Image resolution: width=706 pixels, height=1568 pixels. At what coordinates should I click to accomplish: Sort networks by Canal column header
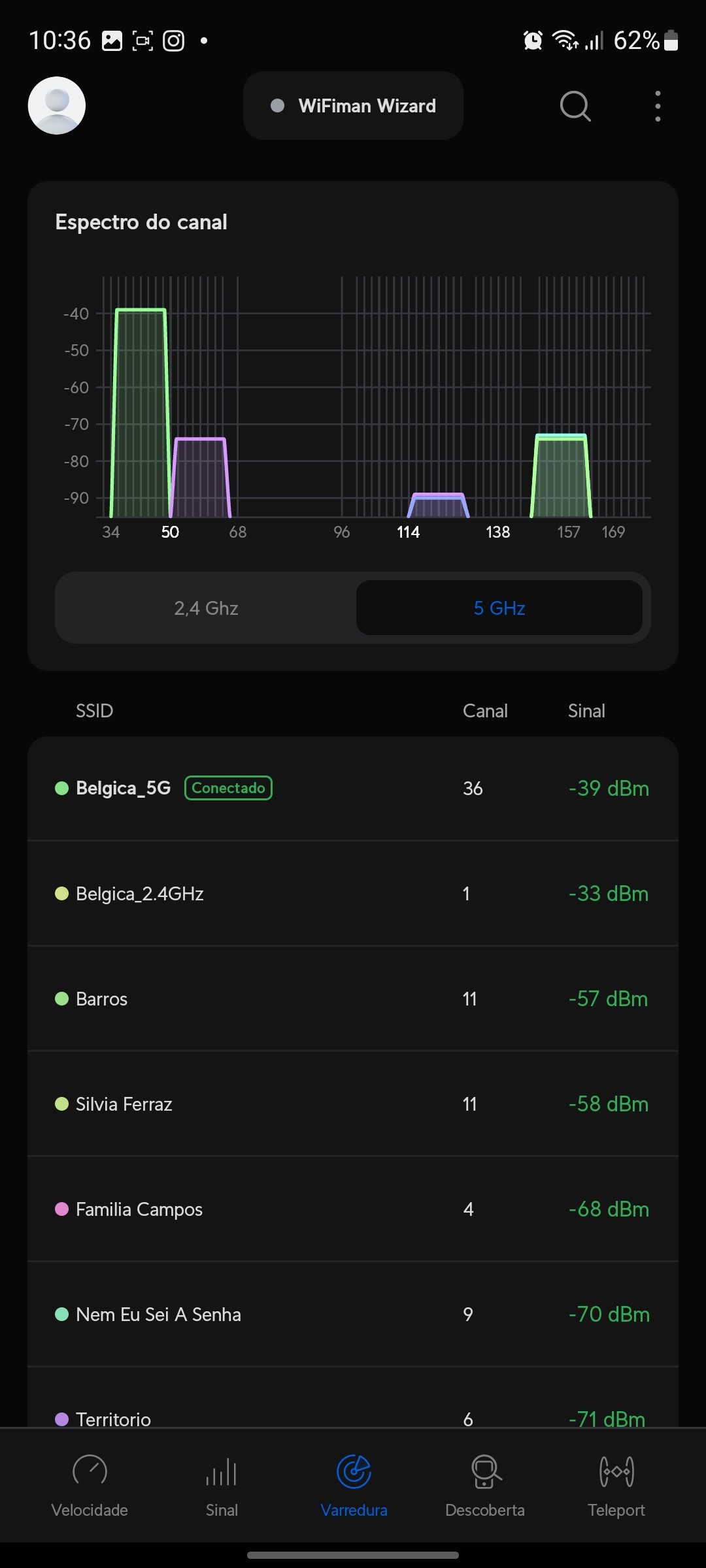pyautogui.click(x=485, y=711)
